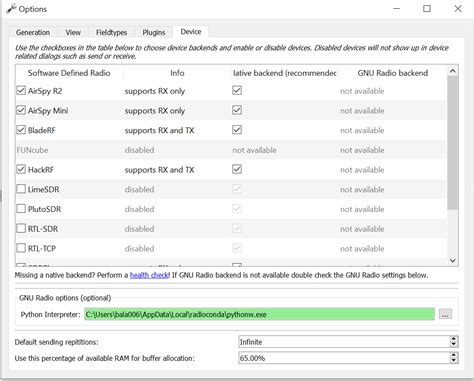Switch to the Plugins tab
The height and width of the screenshot is (381, 474).
point(153,32)
